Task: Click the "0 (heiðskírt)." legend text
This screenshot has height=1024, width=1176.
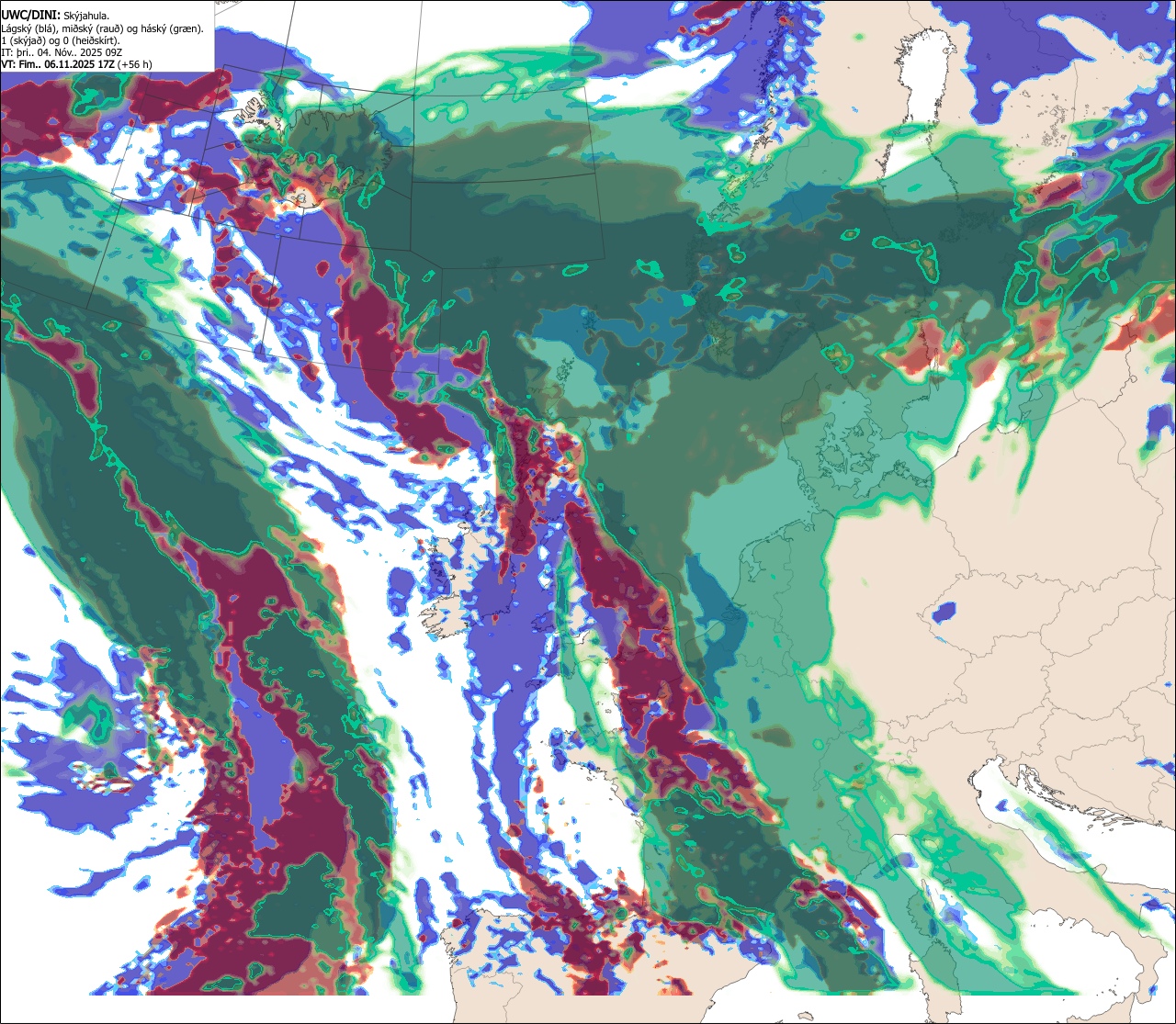Action: [91, 41]
